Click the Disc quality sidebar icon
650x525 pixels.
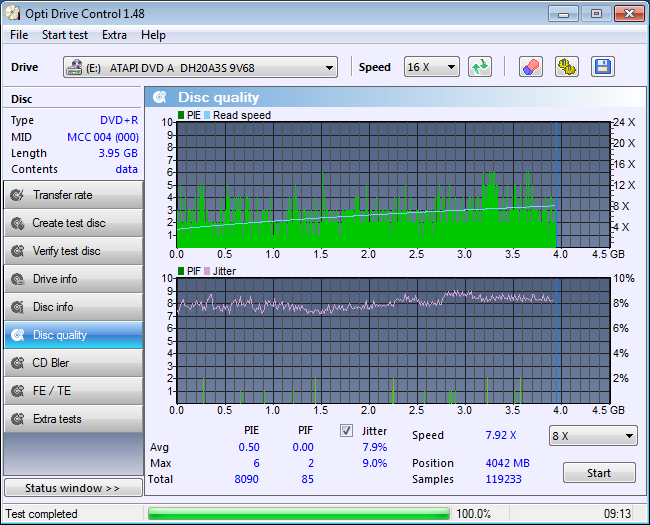17,335
